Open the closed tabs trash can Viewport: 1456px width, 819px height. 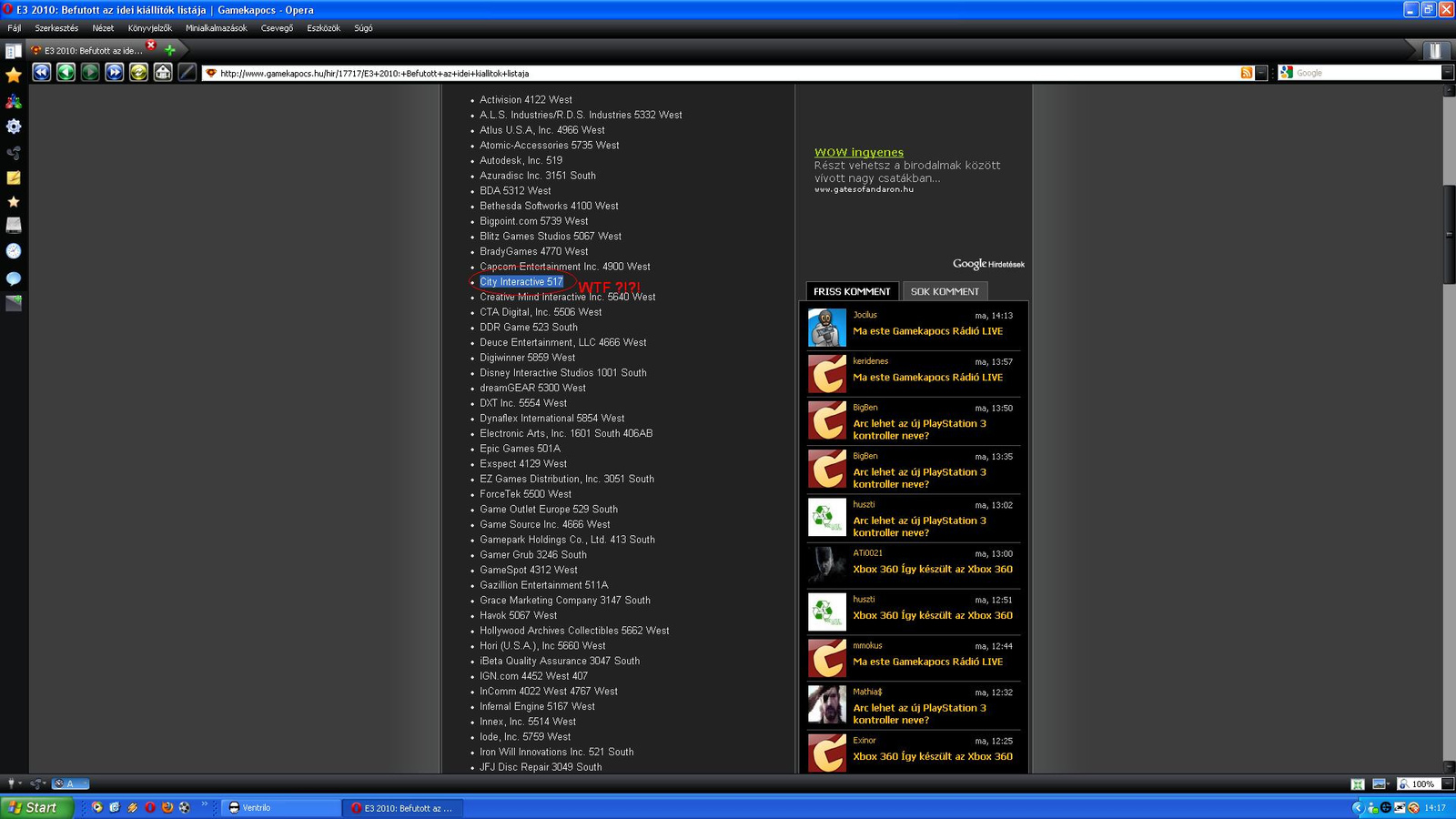click(1435, 50)
